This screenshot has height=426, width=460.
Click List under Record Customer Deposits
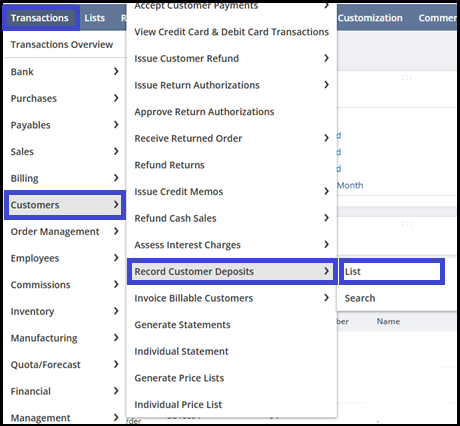click(392, 272)
